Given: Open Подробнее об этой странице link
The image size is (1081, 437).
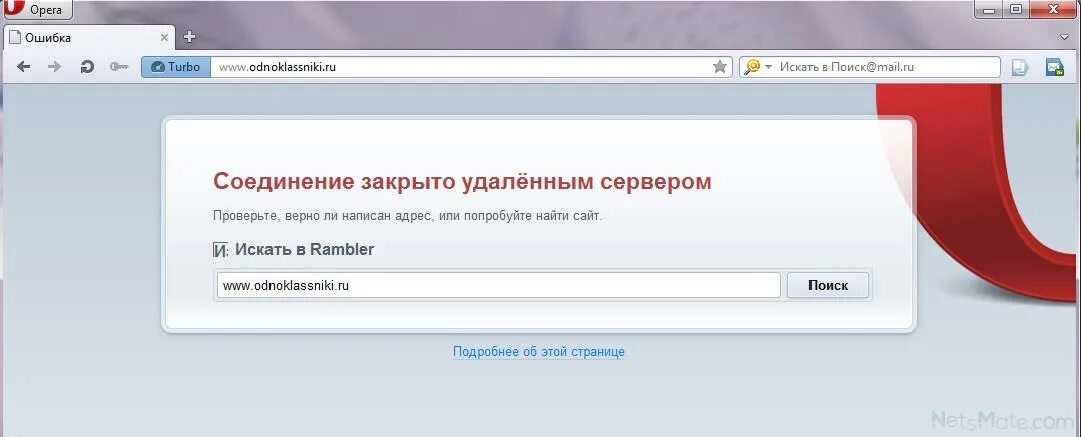Looking at the screenshot, I should coord(538,352).
